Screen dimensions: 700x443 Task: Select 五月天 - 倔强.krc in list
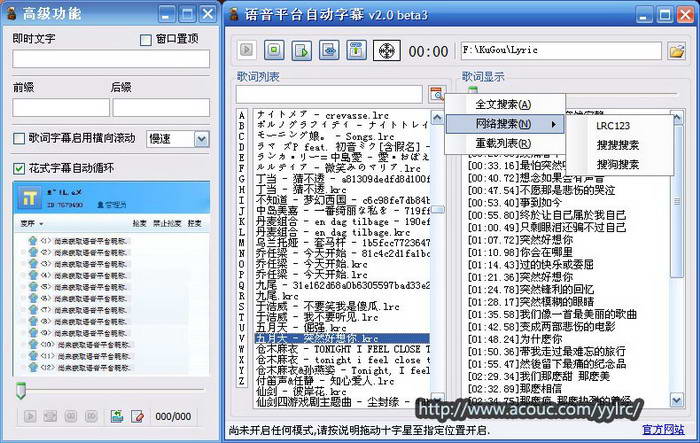[342, 328]
